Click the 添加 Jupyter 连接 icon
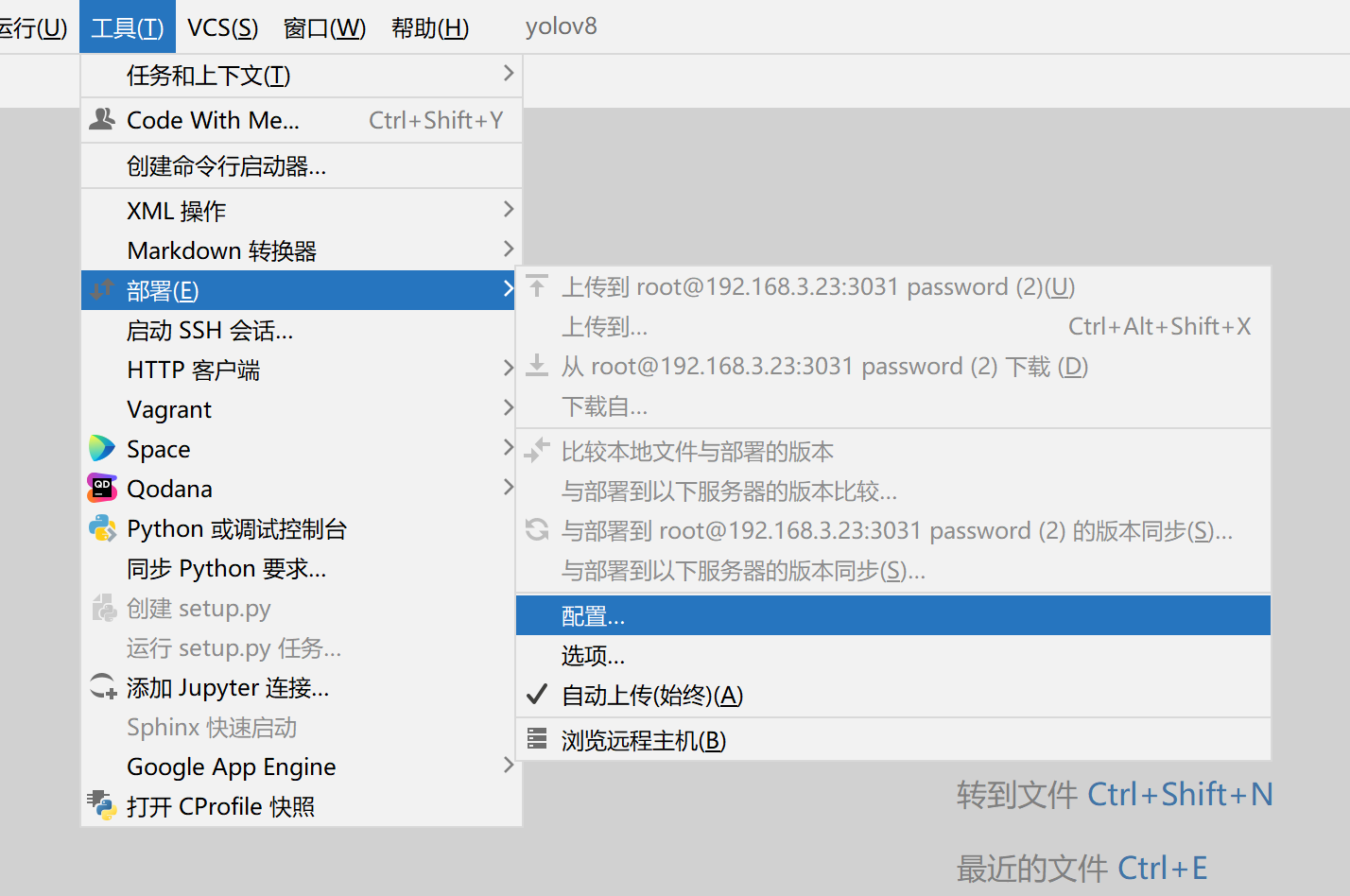Image resolution: width=1350 pixels, height=896 pixels. (x=102, y=687)
